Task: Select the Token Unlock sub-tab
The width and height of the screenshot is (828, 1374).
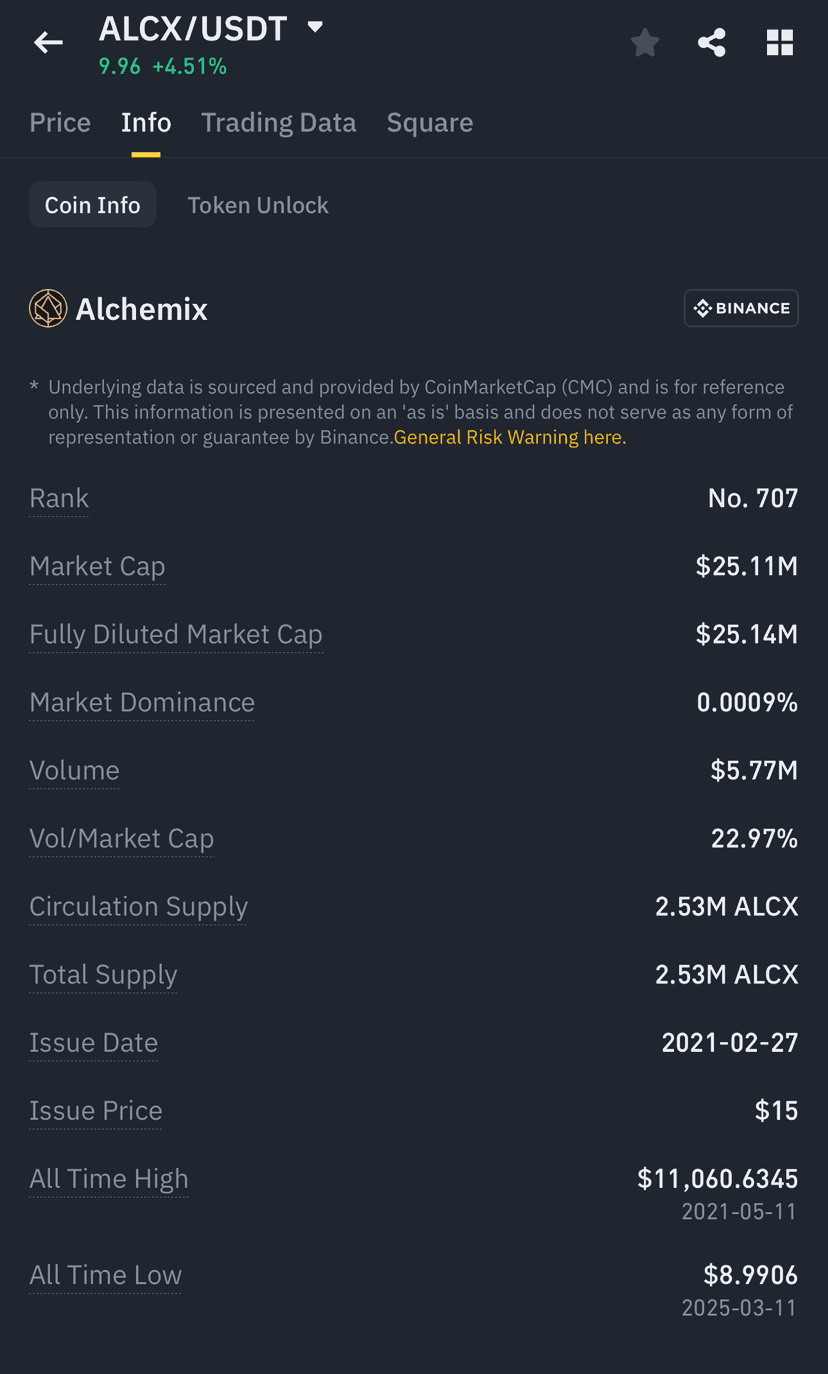Action: 258,205
